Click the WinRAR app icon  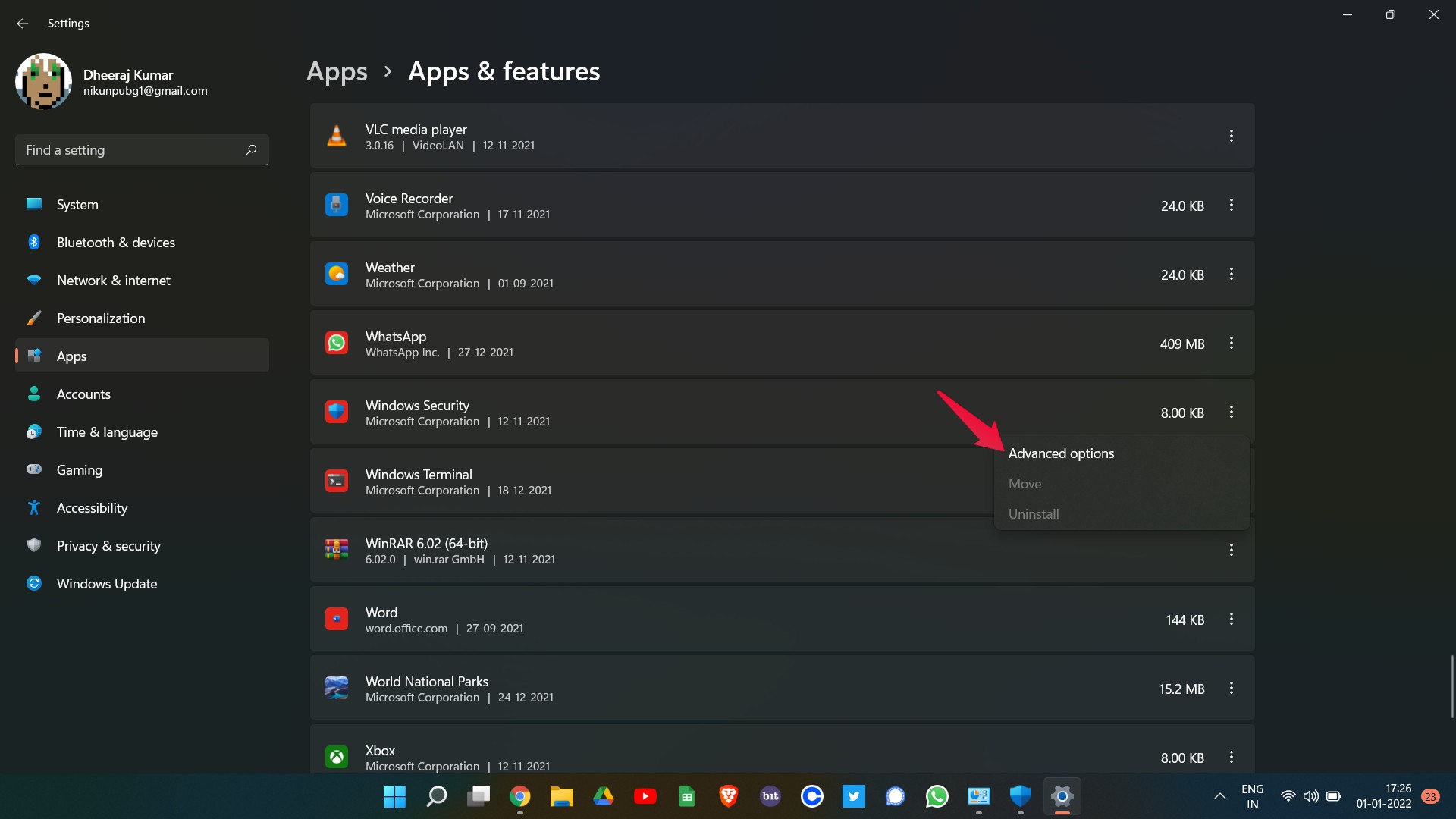(x=337, y=550)
